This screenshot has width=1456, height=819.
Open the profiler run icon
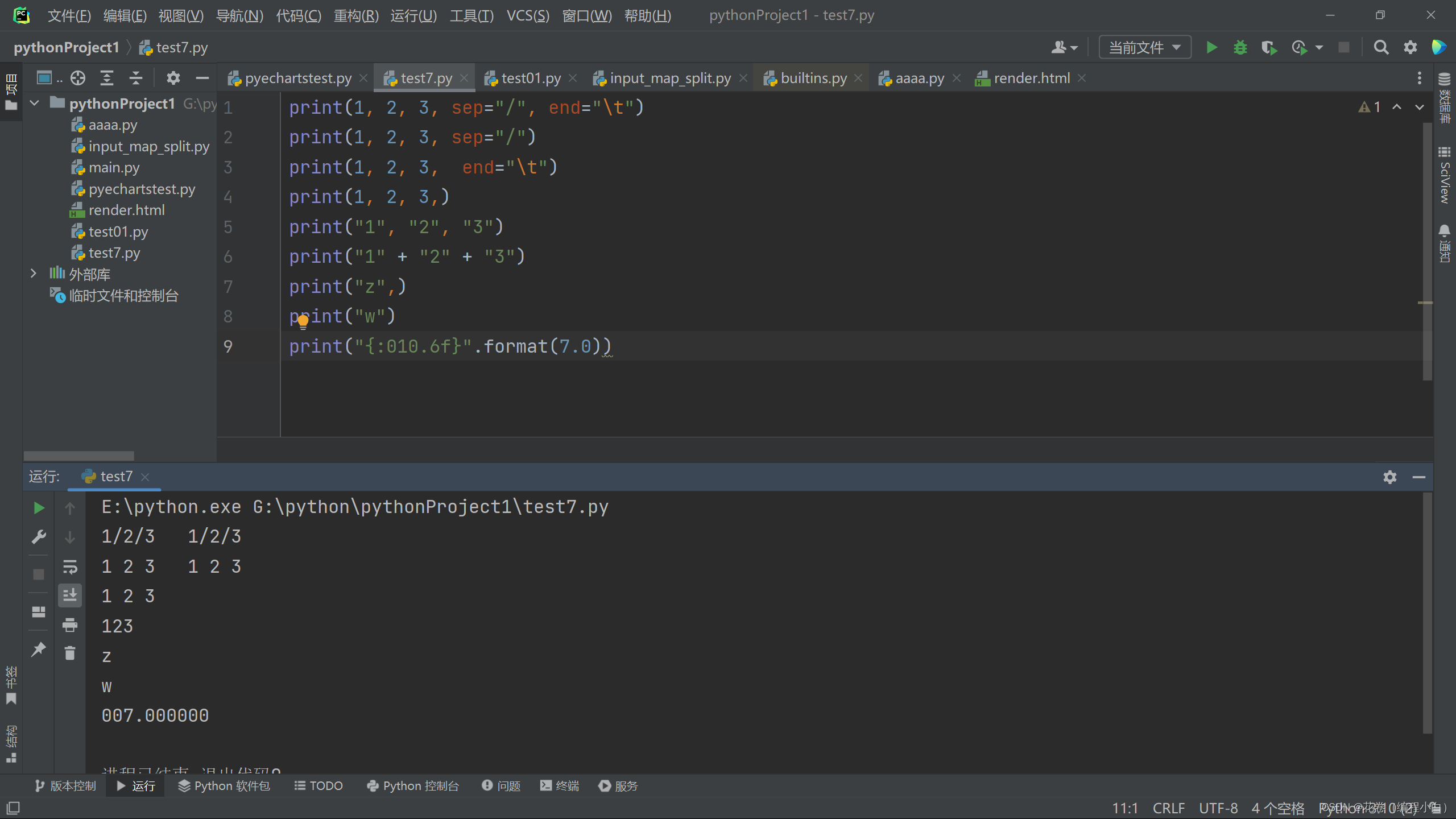tap(1300, 47)
